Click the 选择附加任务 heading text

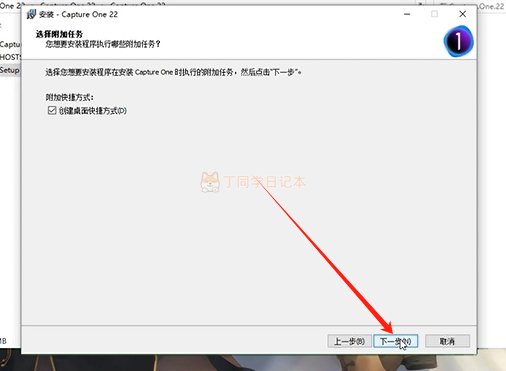click(x=59, y=34)
